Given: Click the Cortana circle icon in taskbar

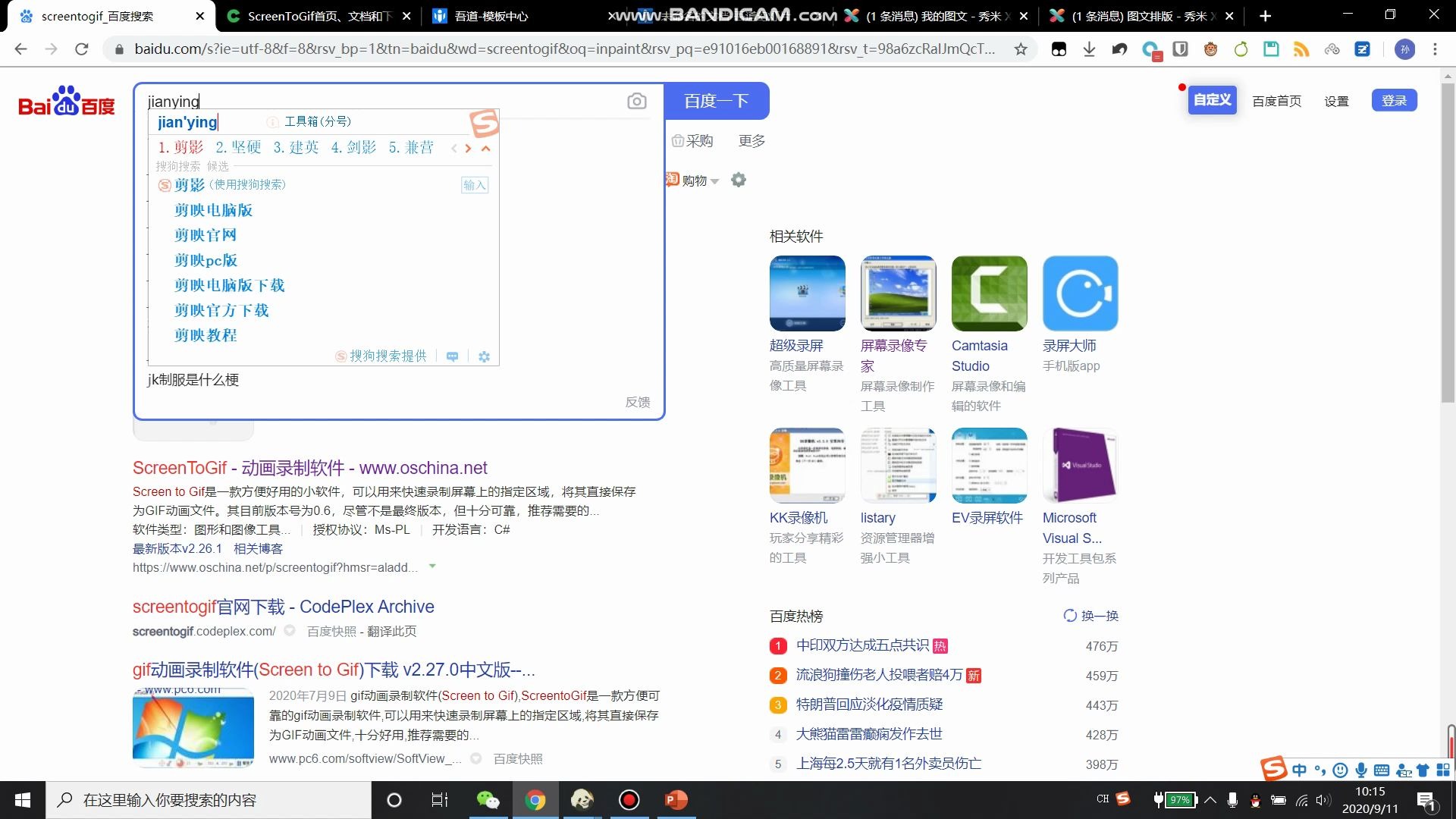Looking at the screenshot, I should click(x=394, y=800).
